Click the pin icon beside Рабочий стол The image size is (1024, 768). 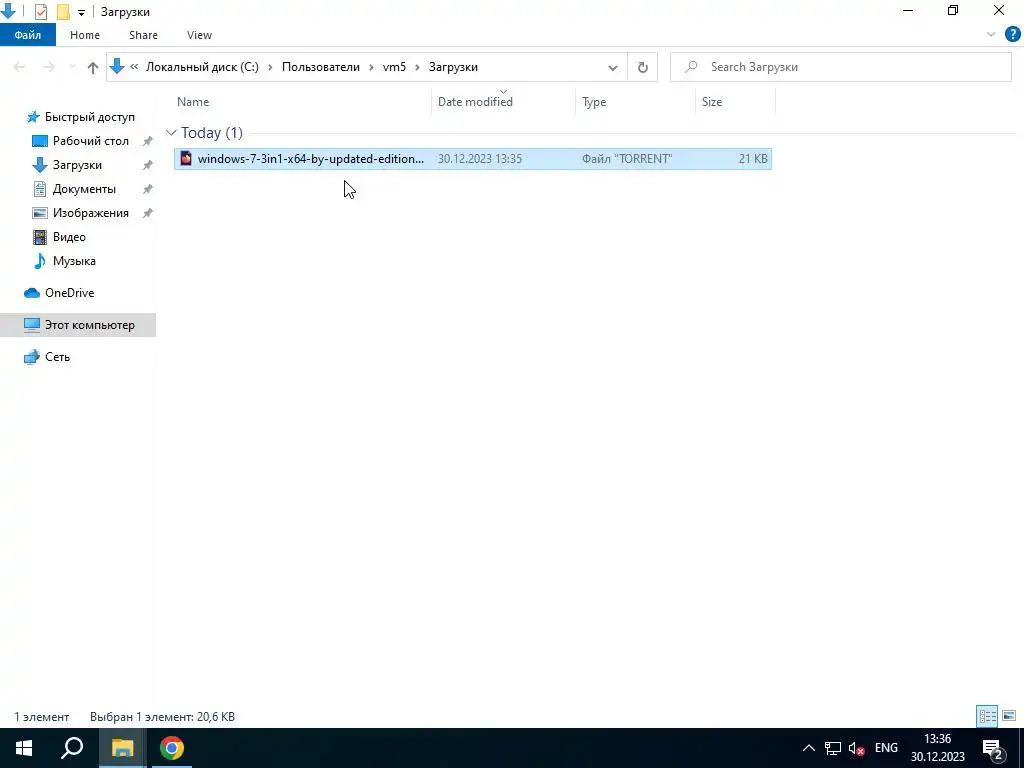coord(148,141)
